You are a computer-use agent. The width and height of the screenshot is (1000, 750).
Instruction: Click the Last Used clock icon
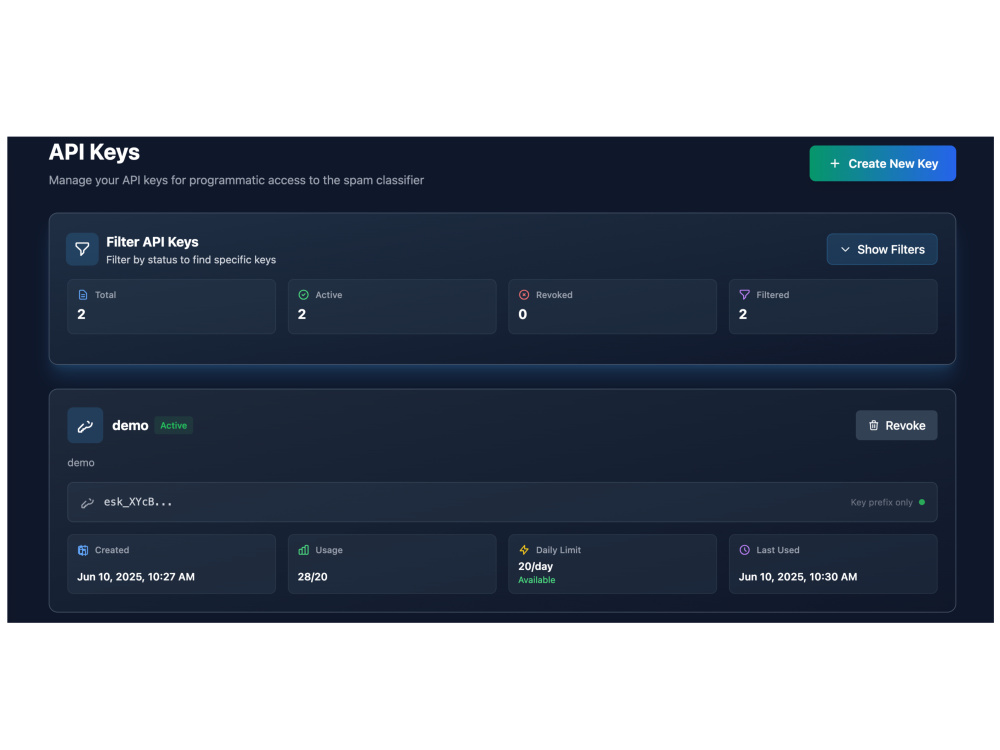coord(744,550)
